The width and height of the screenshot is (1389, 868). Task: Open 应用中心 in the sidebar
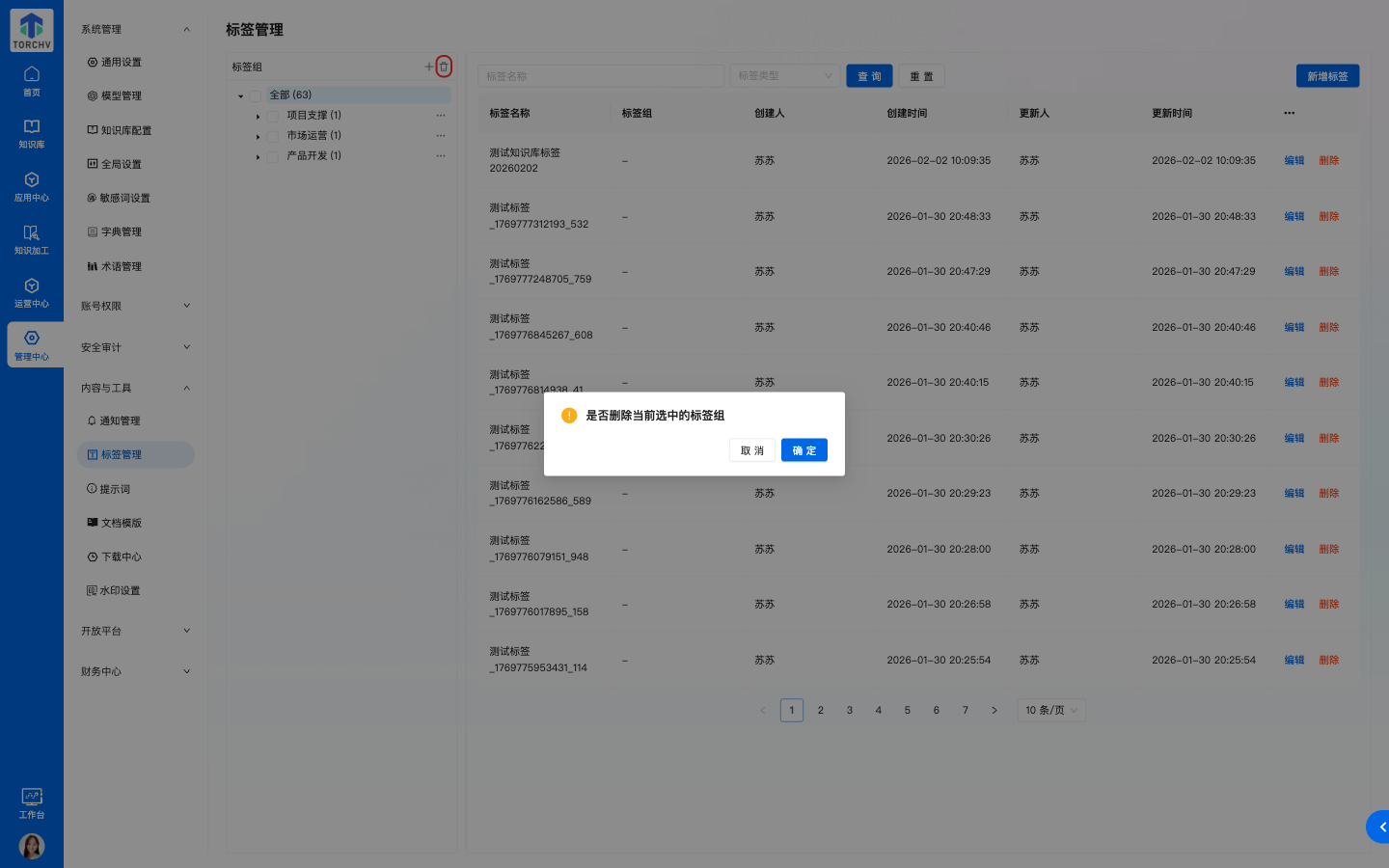(x=32, y=186)
